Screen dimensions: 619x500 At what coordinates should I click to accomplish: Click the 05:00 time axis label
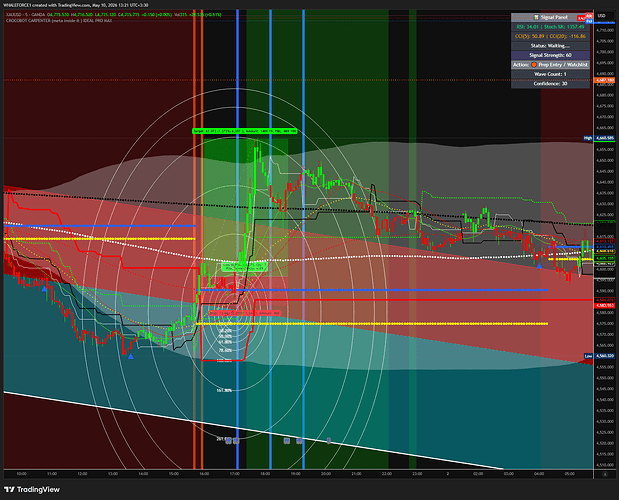[569, 474]
